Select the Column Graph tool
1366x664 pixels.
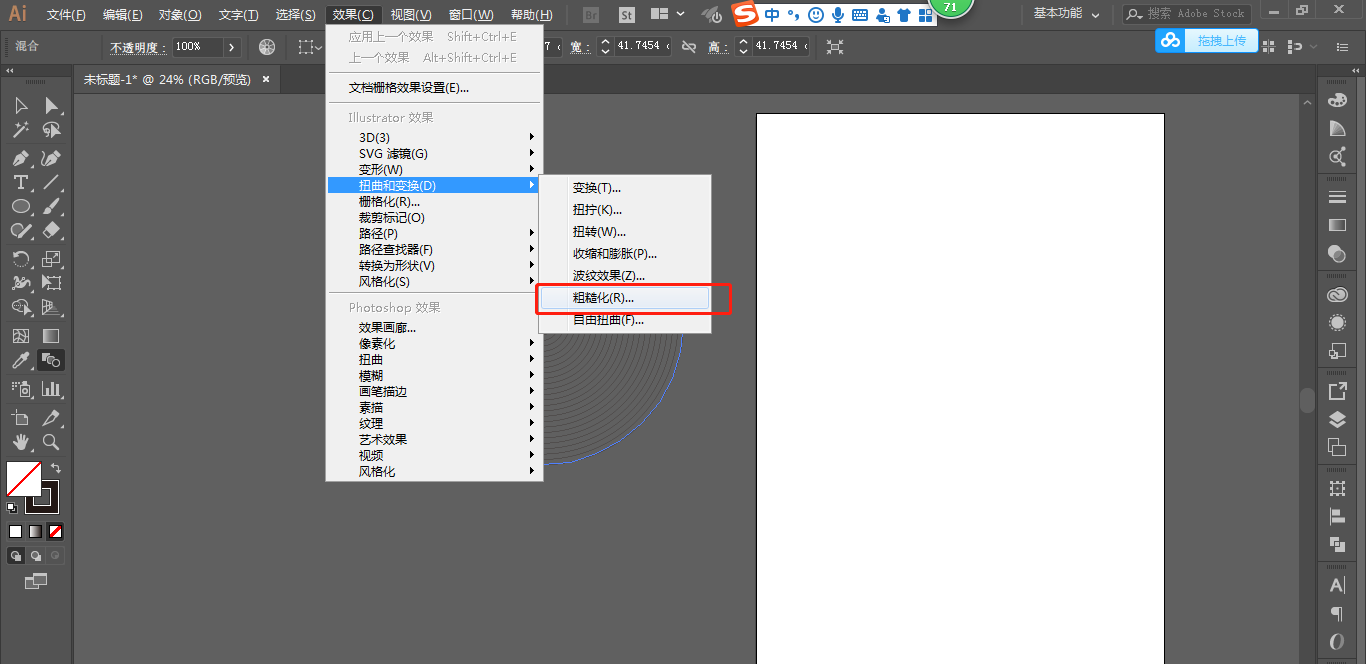click(51, 388)
